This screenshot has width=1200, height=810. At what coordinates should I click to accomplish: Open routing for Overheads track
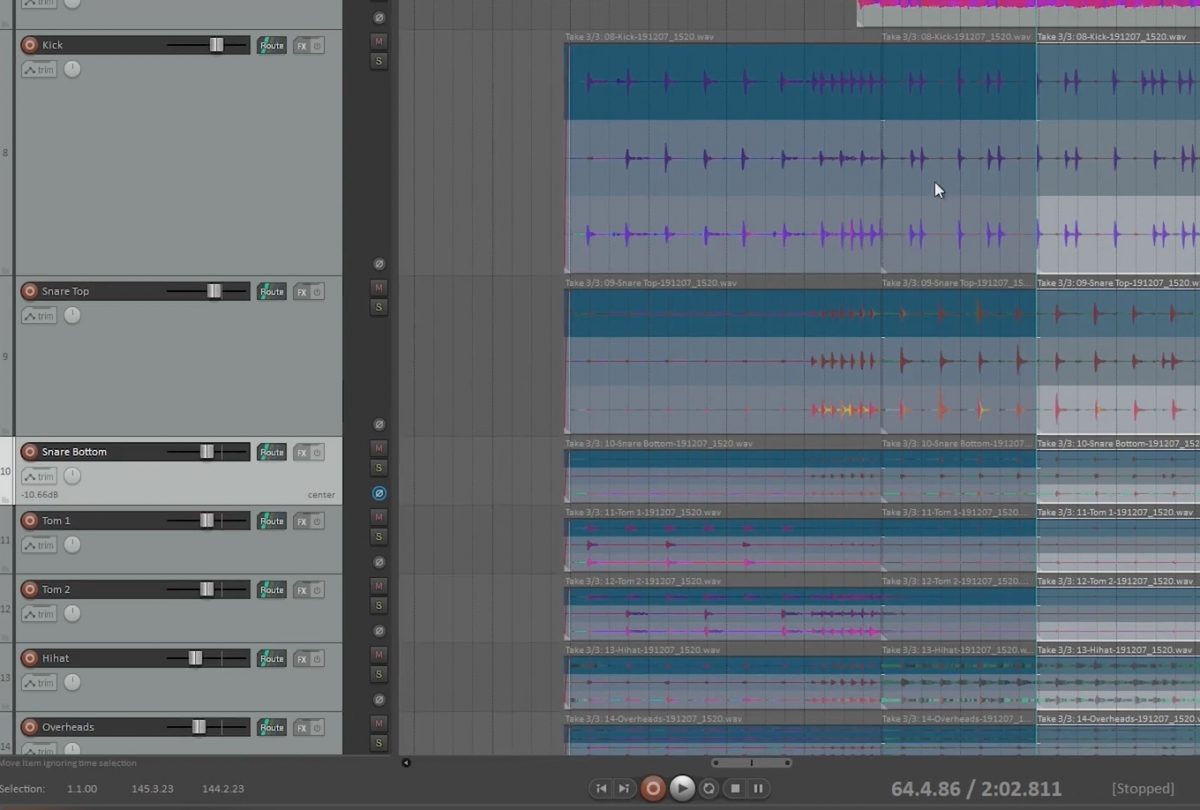[271, 728]
